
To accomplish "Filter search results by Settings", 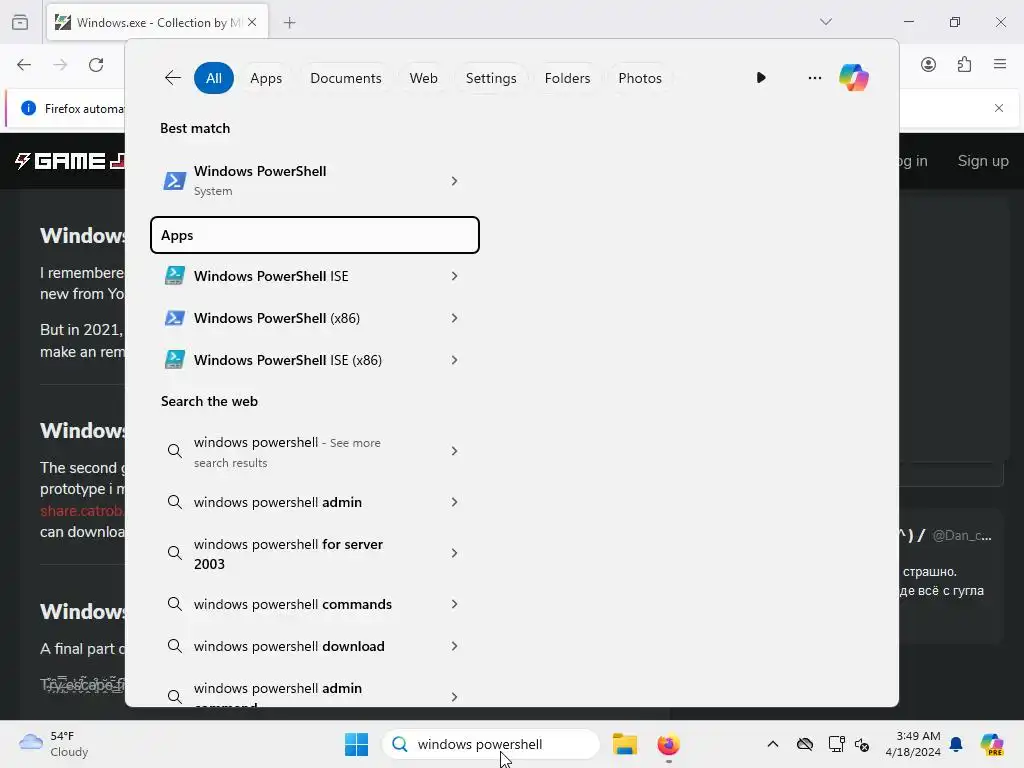I will [x=491, y=78].
